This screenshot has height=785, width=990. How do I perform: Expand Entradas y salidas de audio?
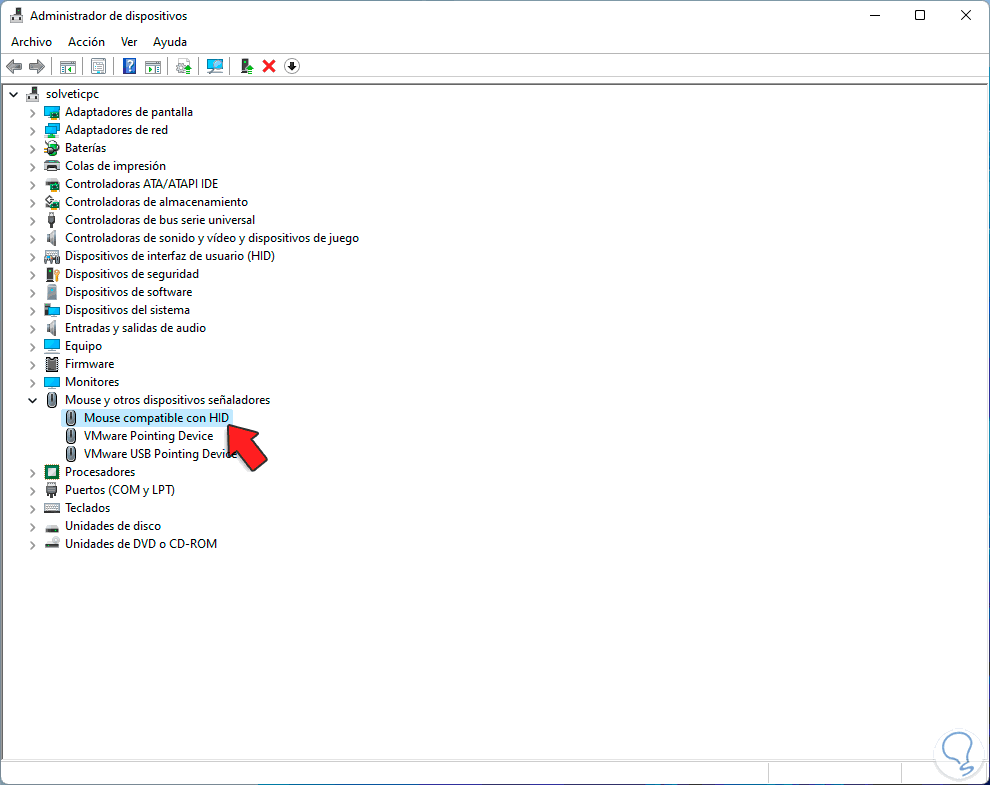(32, 329)
